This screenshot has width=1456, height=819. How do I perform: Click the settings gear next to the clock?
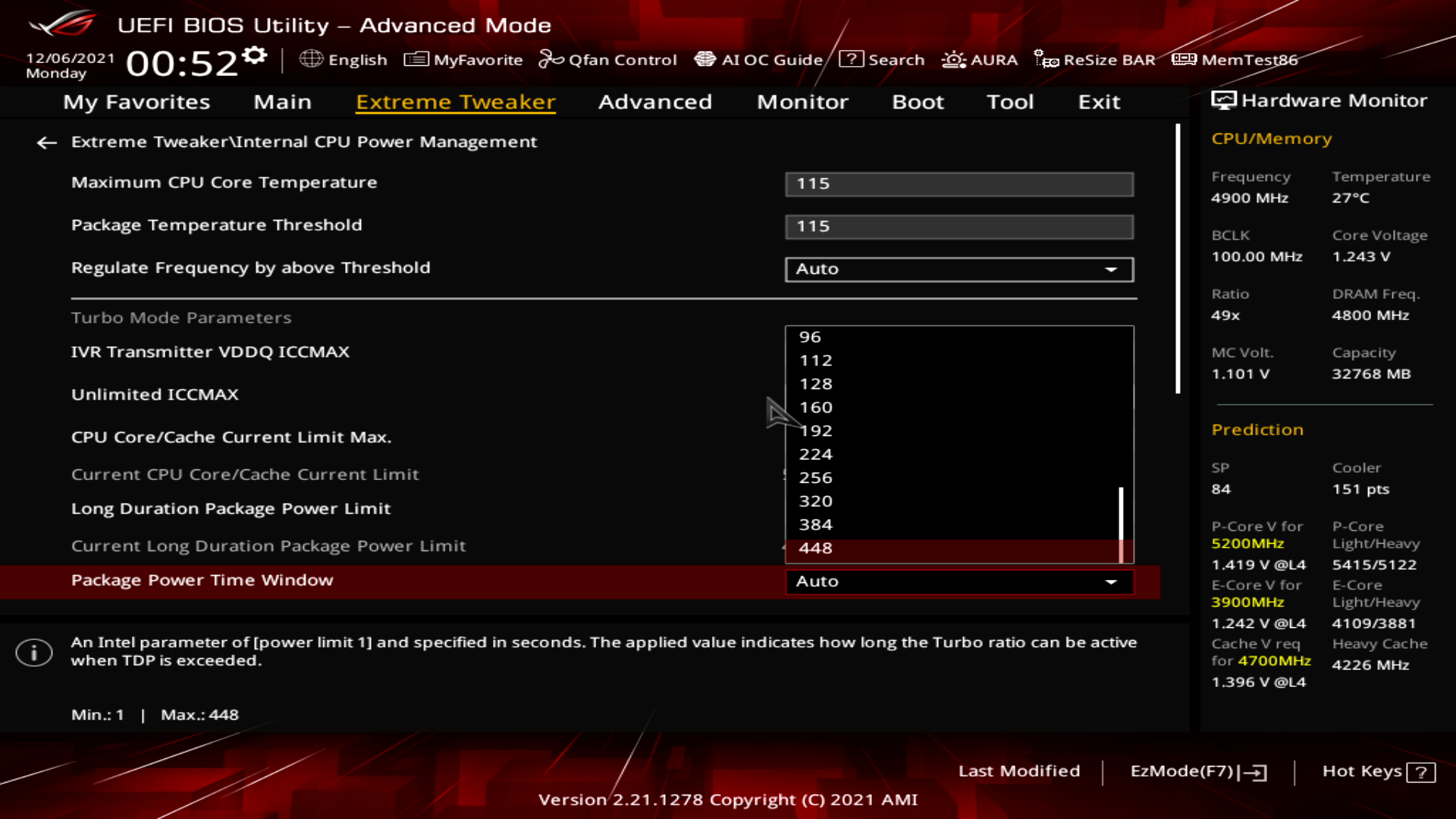[x=255, y=55]
